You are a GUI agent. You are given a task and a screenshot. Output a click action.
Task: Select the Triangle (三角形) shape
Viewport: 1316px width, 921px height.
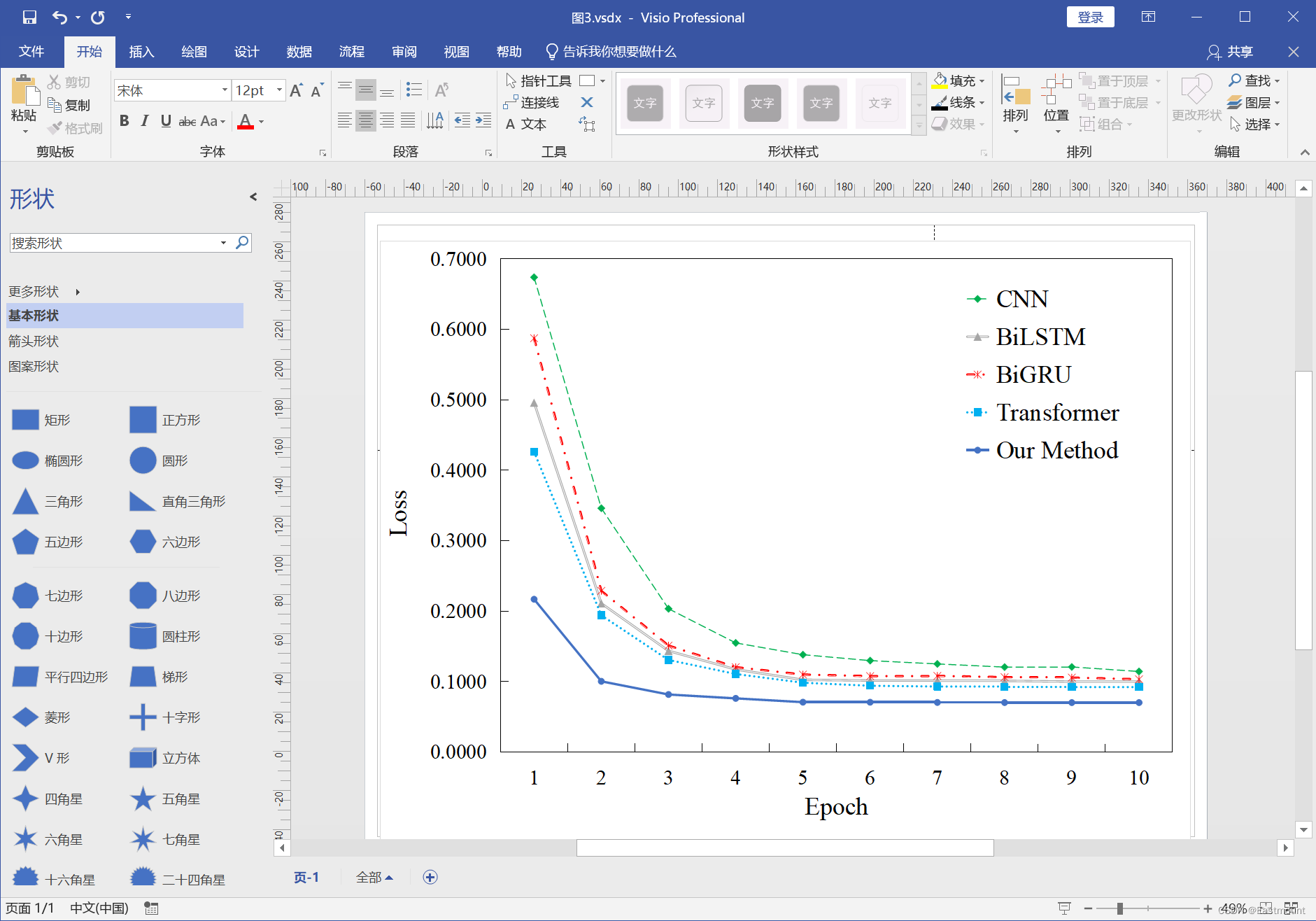(25, 501)
